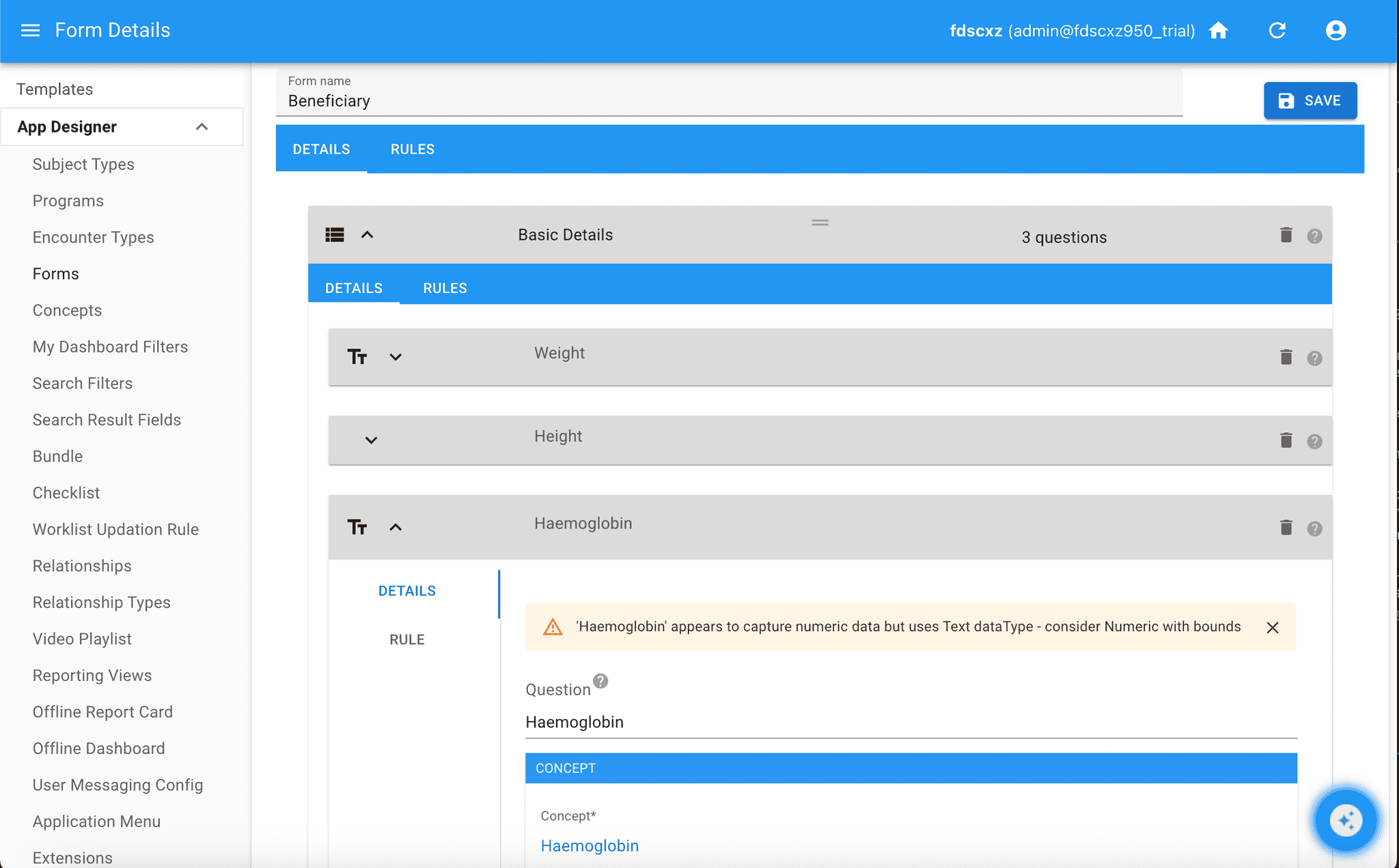Refresh the page with the reload icon

[1277, 30]
